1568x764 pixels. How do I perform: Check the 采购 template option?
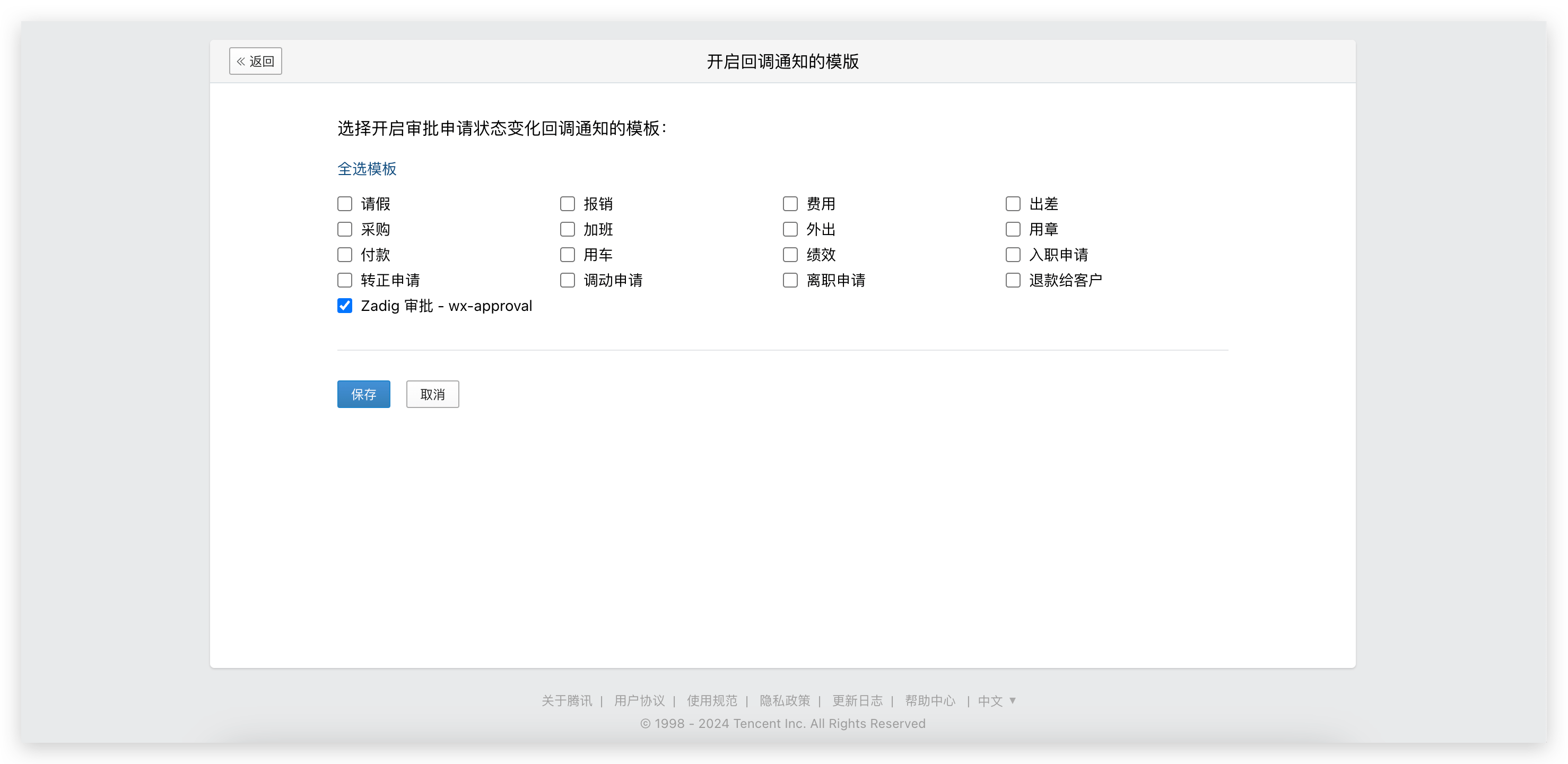click(344, 229)
